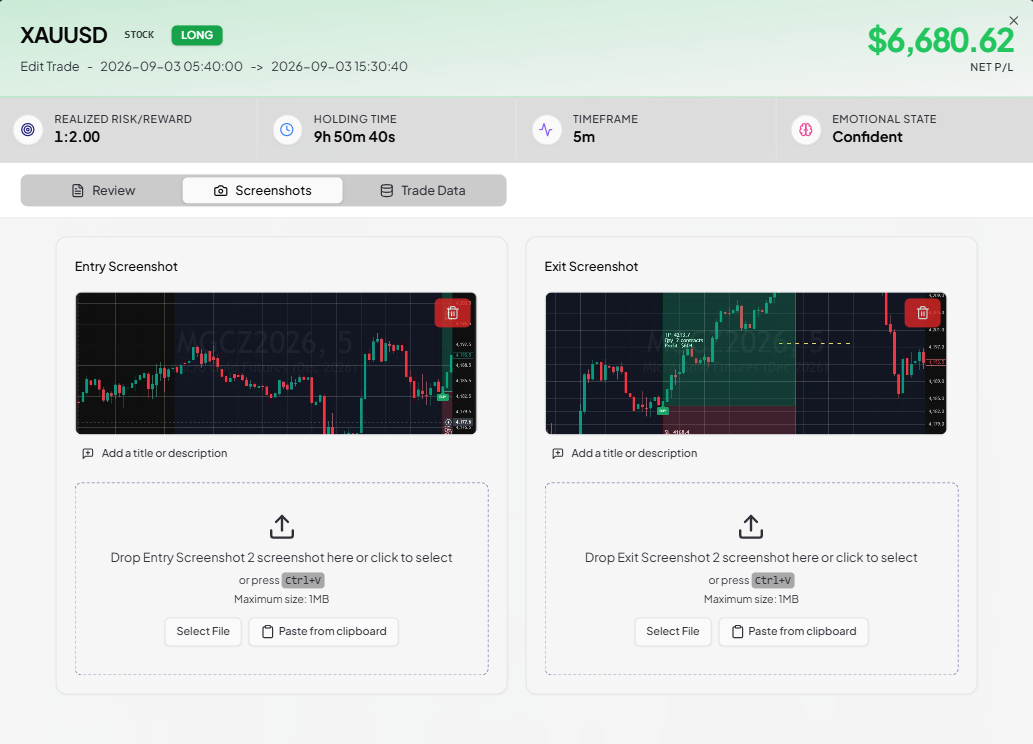Viewport: 1033px width, 744px height.
Task: Click the XAUUSD symbol title
Action: click(x=63, y=35)
